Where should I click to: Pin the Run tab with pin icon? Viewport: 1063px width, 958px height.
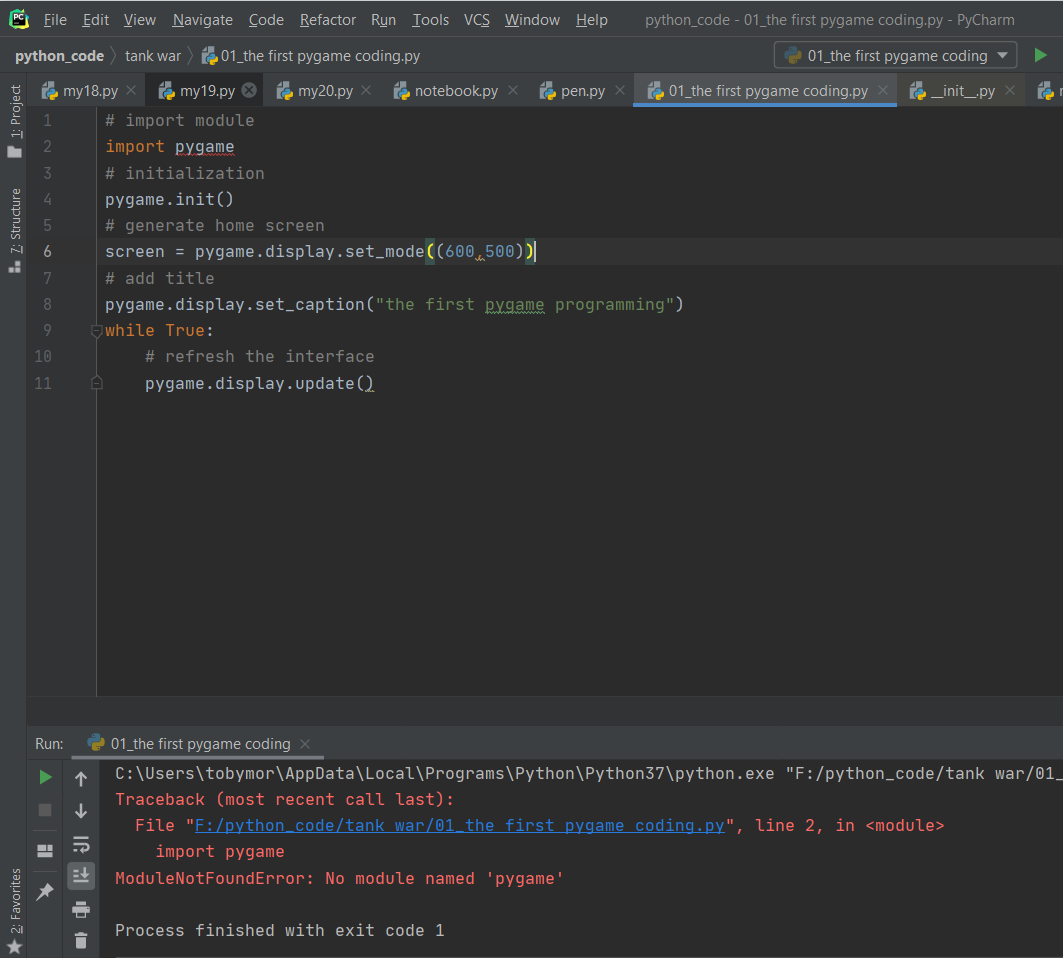45,891
